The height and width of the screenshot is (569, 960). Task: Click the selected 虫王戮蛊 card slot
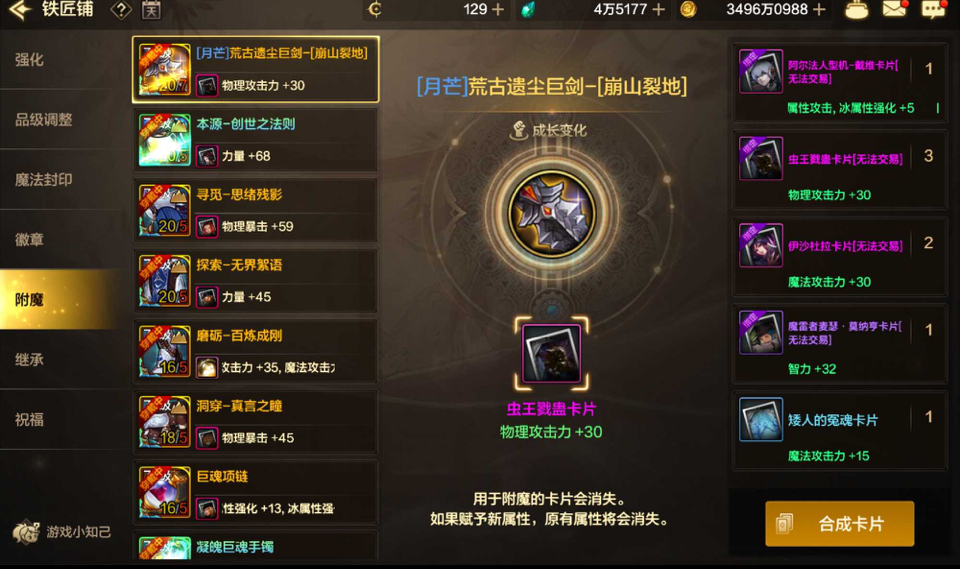(552, 353)
